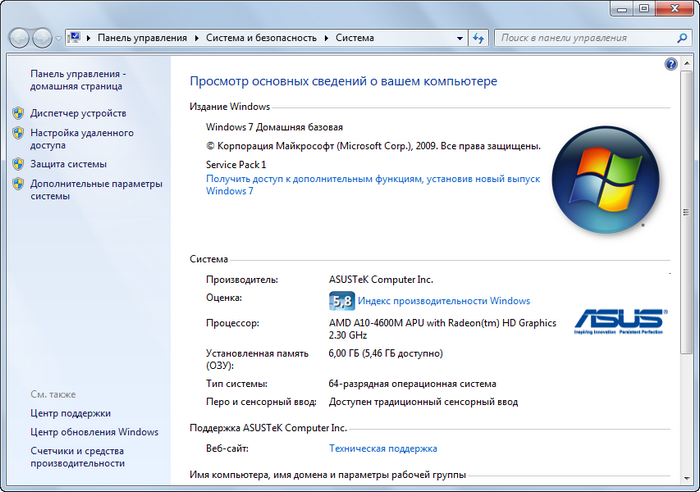700x492 pixels.
Task: Open Дополнительные параметры системы link
Action: [x=96, y=190]
